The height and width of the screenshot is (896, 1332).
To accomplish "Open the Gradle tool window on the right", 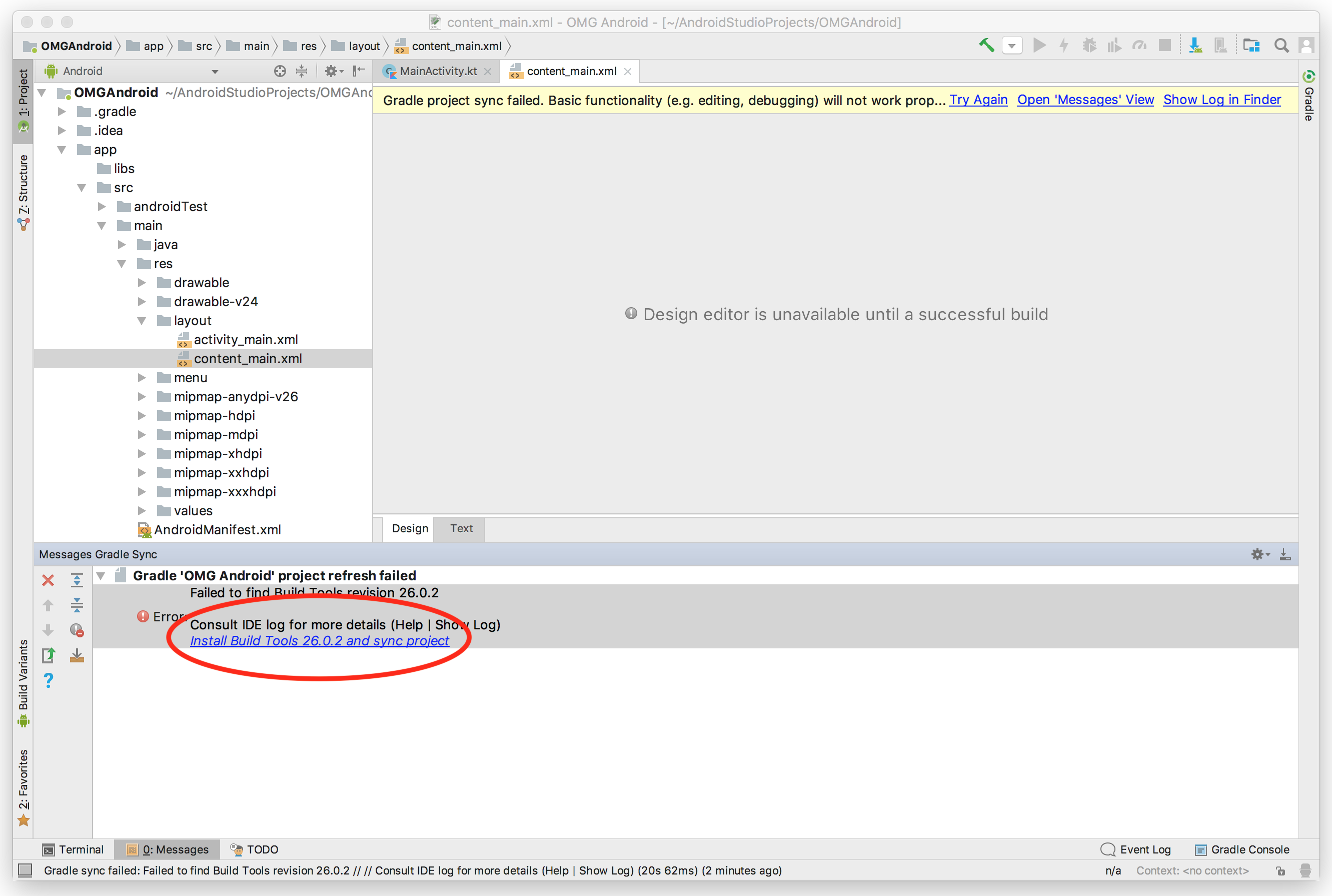I will 1309,103.
